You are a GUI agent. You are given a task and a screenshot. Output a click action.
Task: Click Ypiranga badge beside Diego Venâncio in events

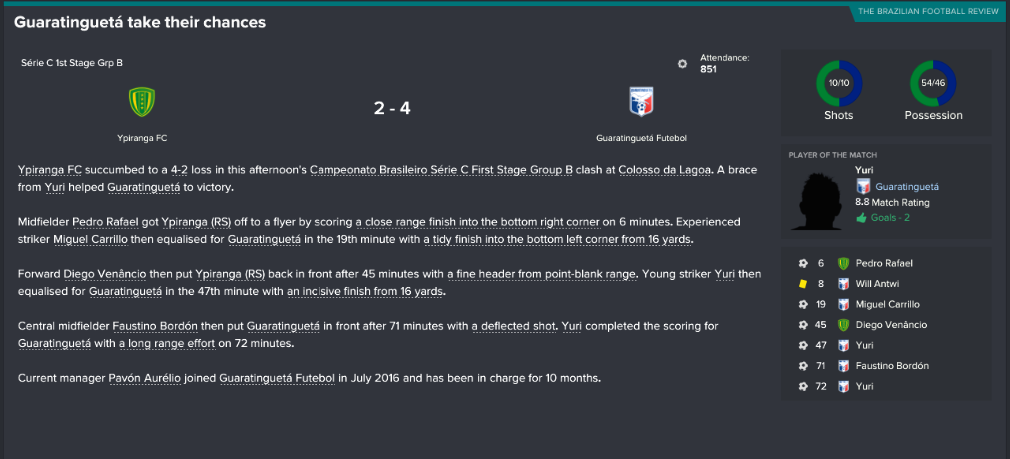click(844, 325)
